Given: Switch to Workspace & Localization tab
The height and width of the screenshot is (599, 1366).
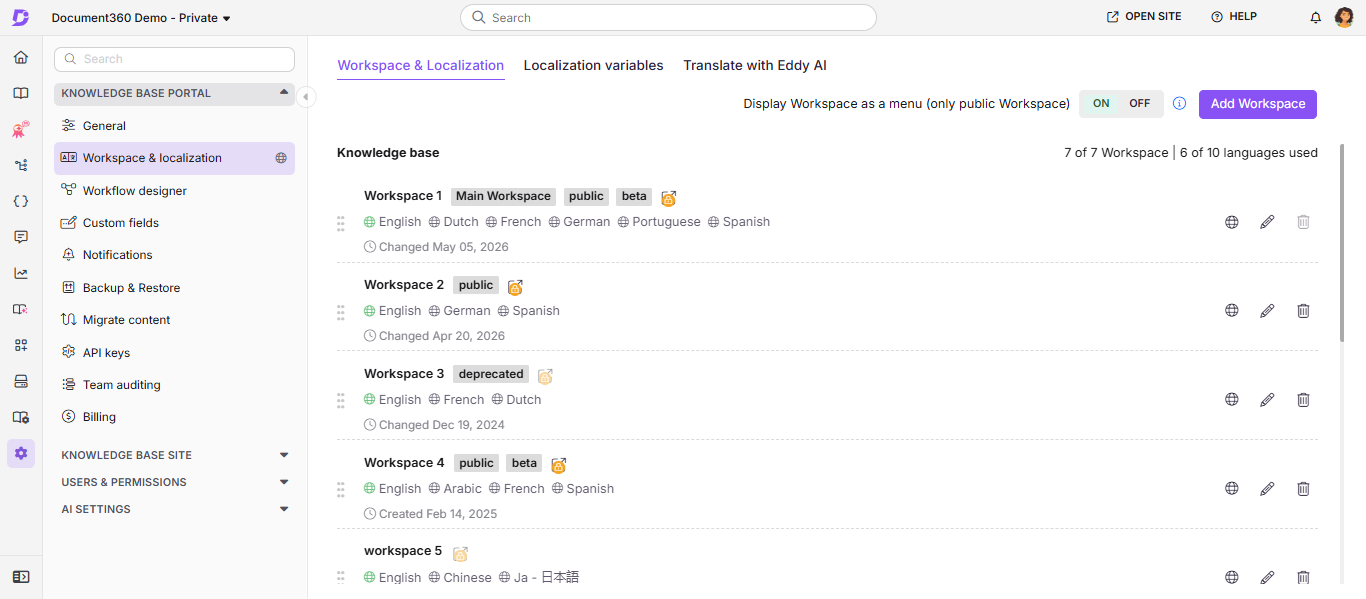Looking at the screenshot, I should point(420,65).
